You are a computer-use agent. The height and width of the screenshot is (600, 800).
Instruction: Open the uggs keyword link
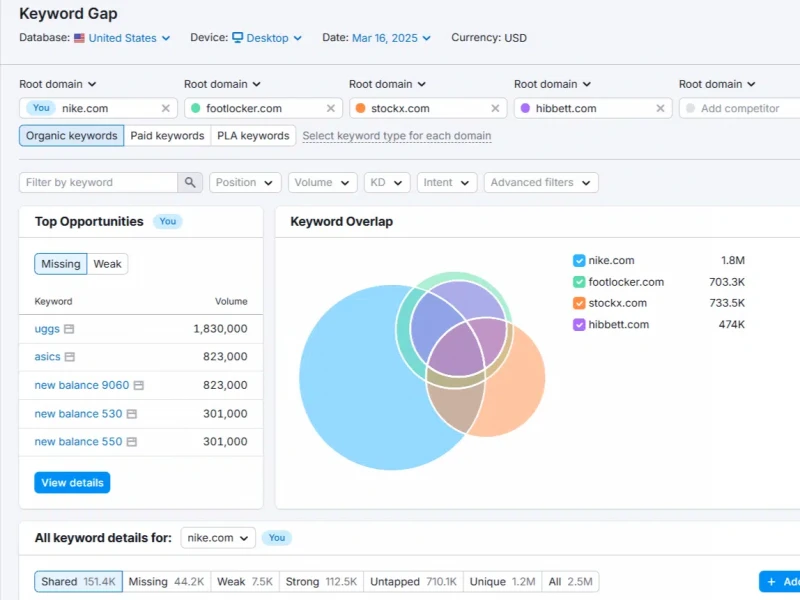[x=47, y=329]
